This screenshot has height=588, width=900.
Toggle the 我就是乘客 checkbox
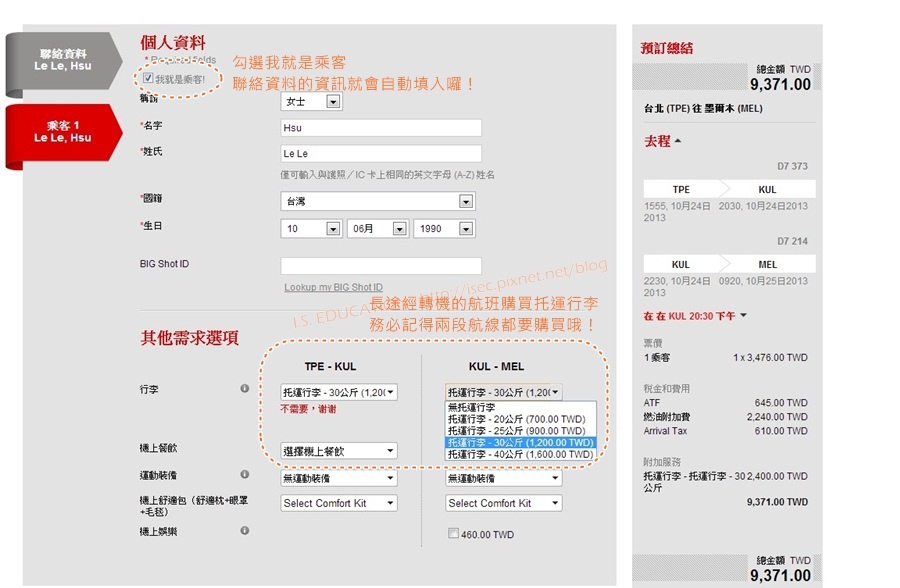(x=148, y=78)
